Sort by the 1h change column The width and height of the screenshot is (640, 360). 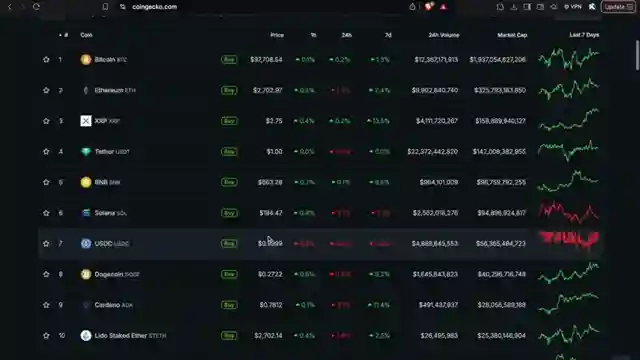[313, 35]
